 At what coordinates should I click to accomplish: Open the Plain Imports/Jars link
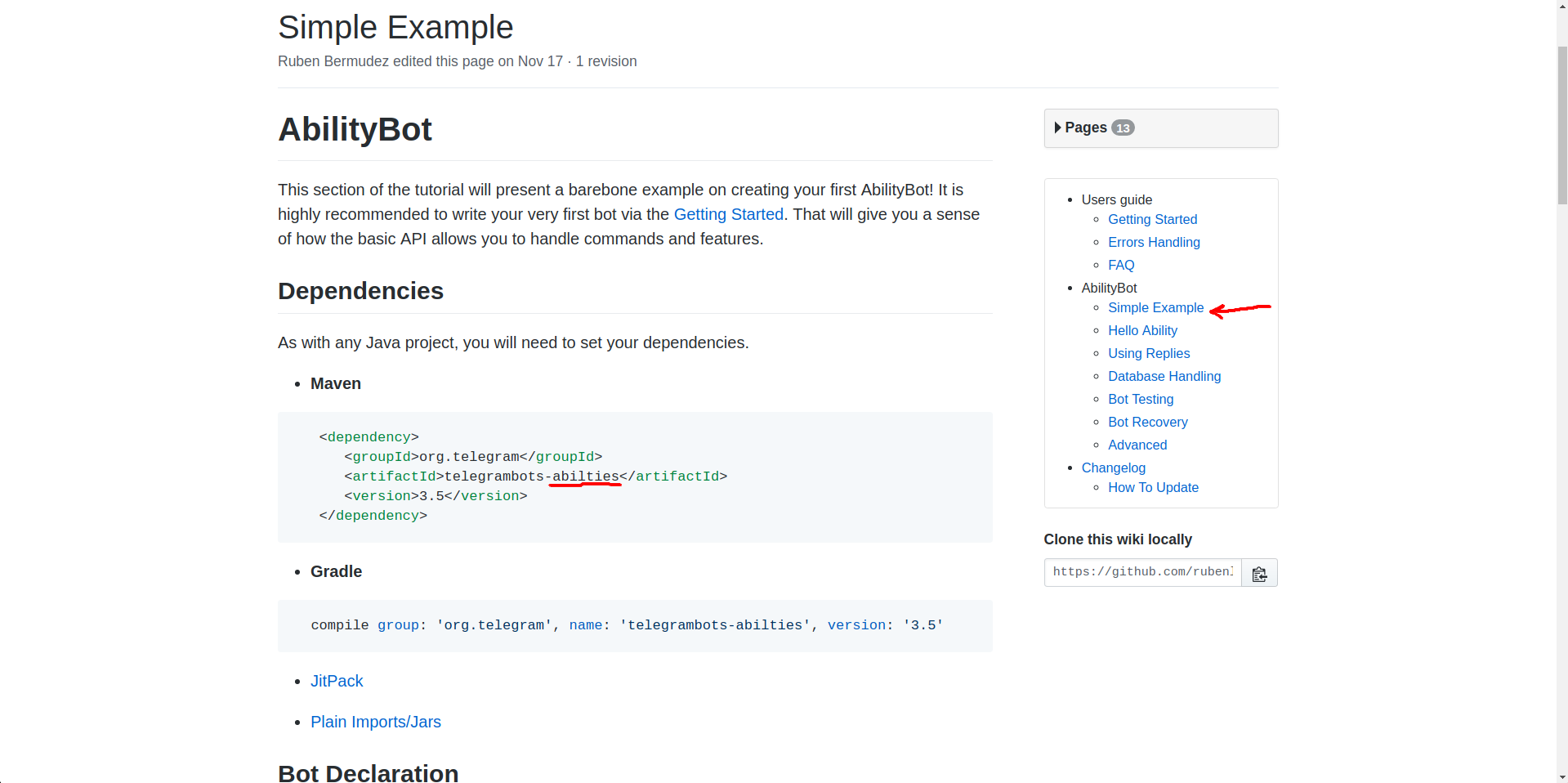[375, 722]
